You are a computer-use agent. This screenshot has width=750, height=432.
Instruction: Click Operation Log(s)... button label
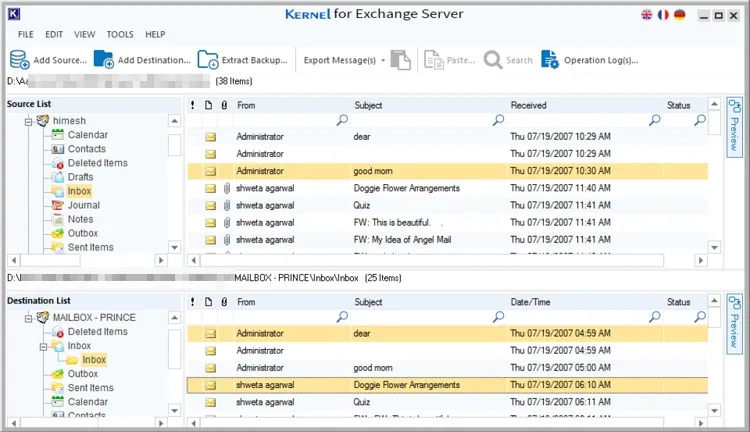coord(601,60)
